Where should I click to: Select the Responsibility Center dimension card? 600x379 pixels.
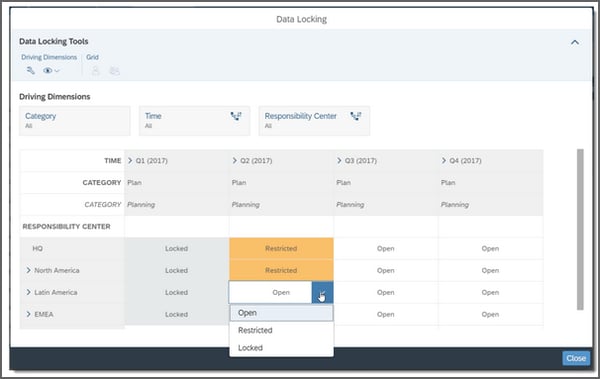[314, 121]
